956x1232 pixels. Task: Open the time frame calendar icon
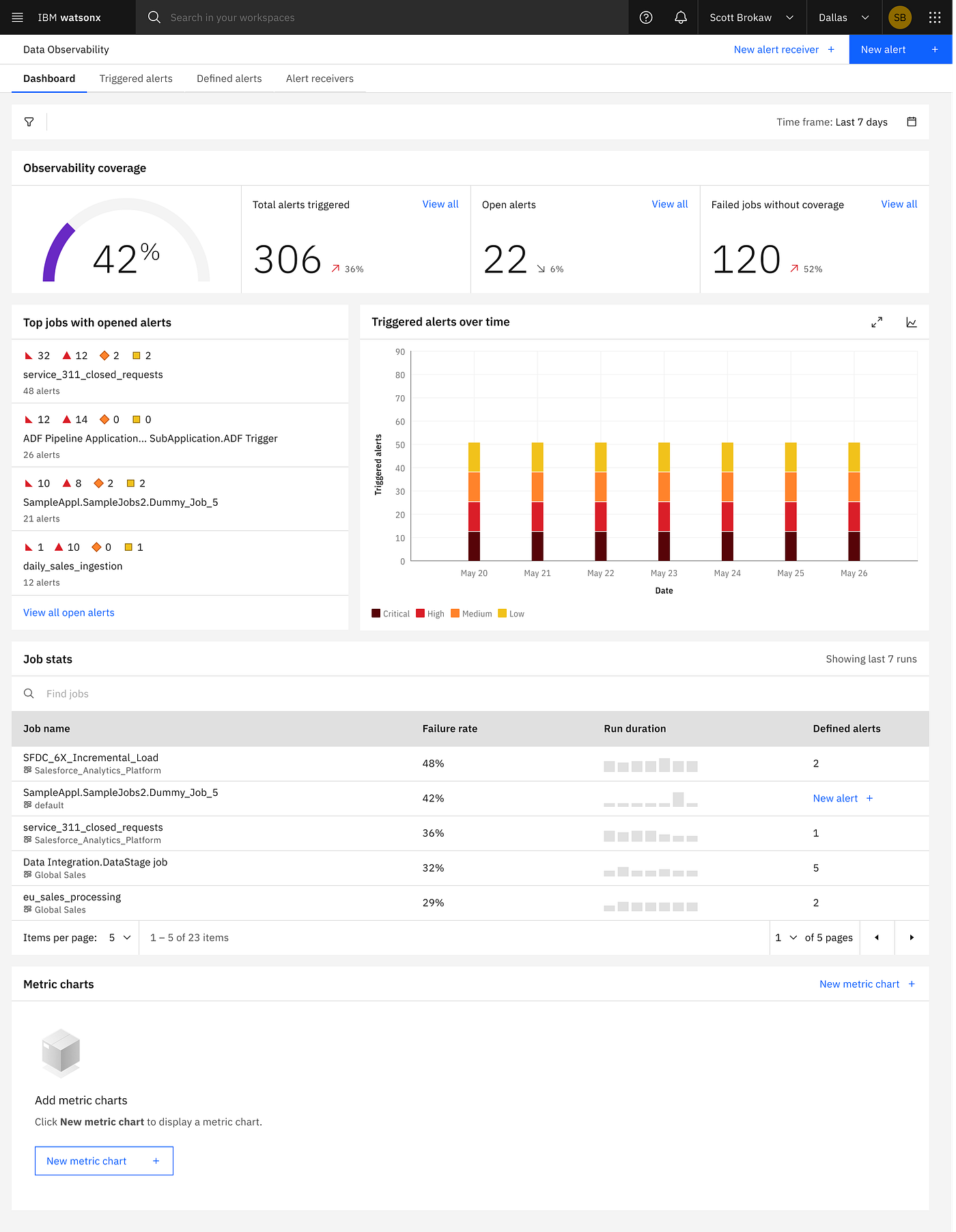click(x=912, y=121)
